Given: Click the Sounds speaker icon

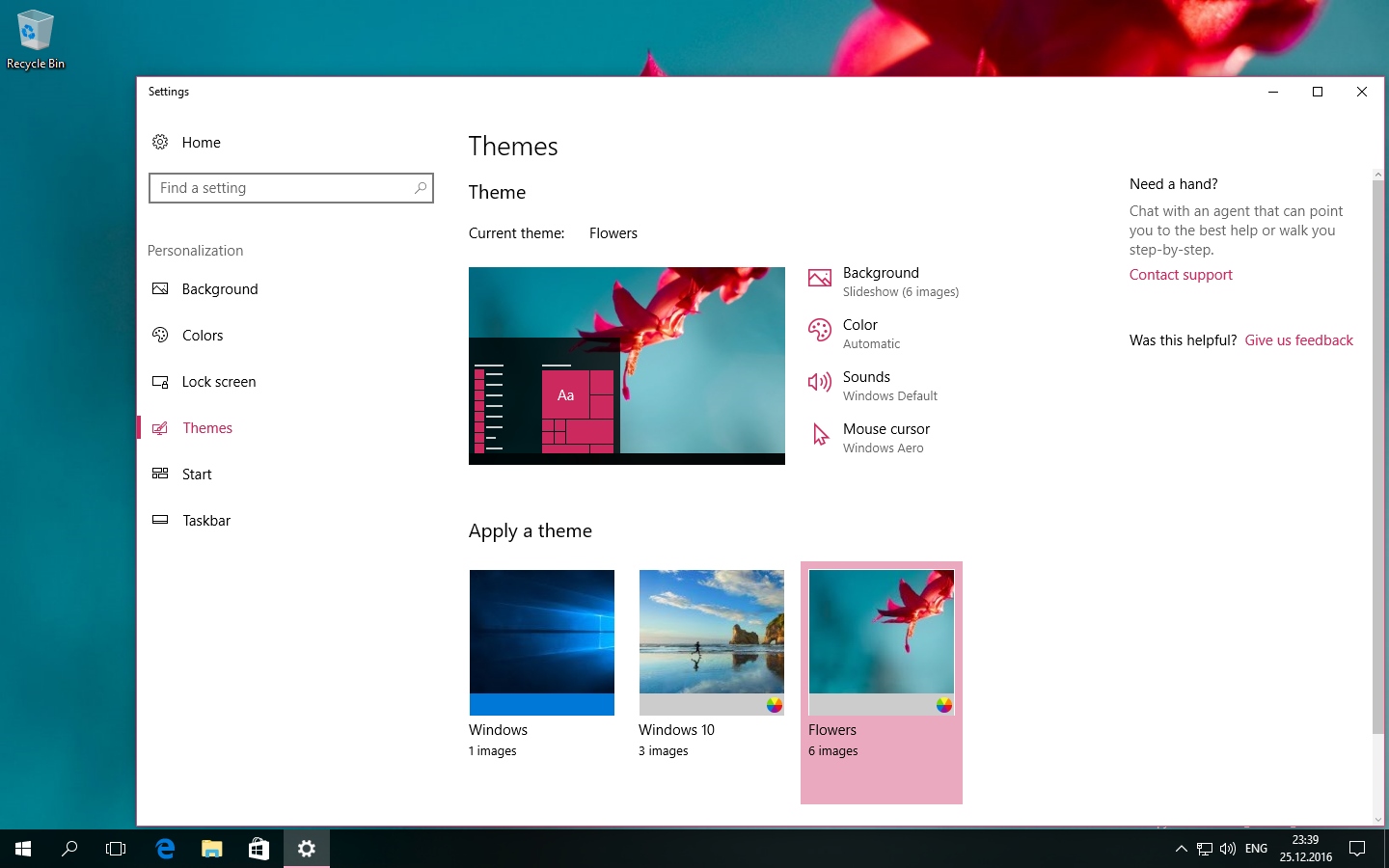Looking at the screenshot, I should coord(820,383).
